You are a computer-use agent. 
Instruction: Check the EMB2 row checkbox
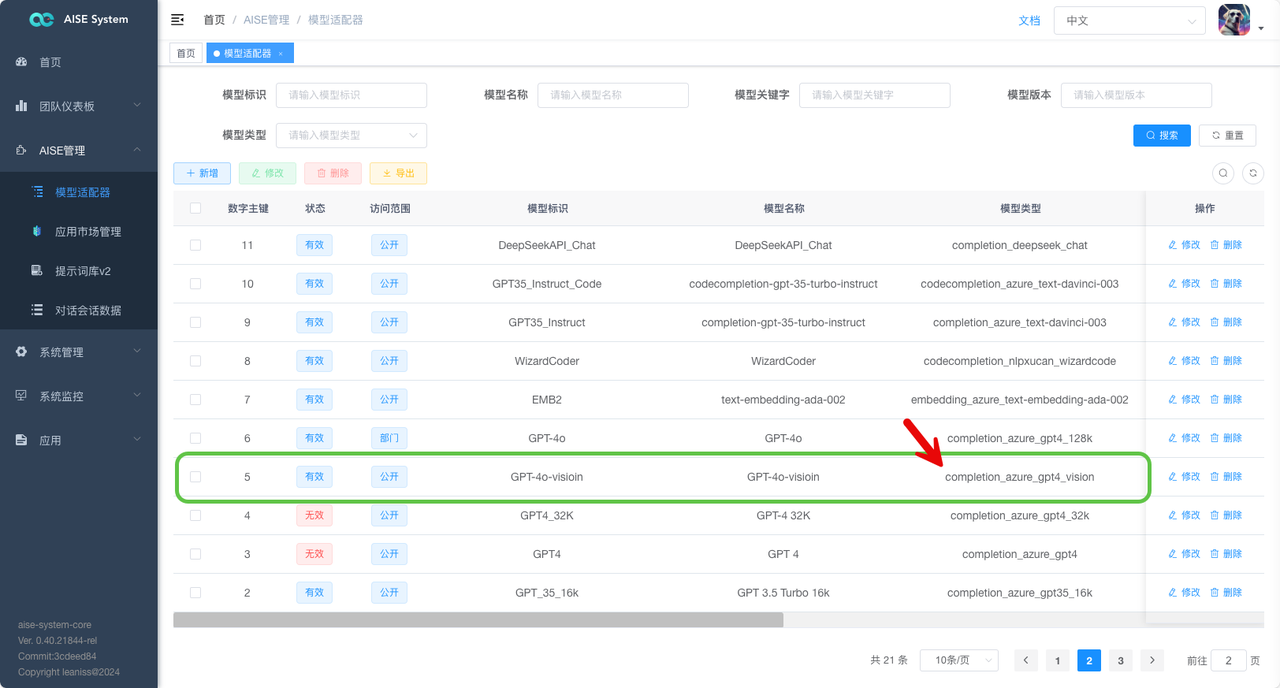pos(196,399)
